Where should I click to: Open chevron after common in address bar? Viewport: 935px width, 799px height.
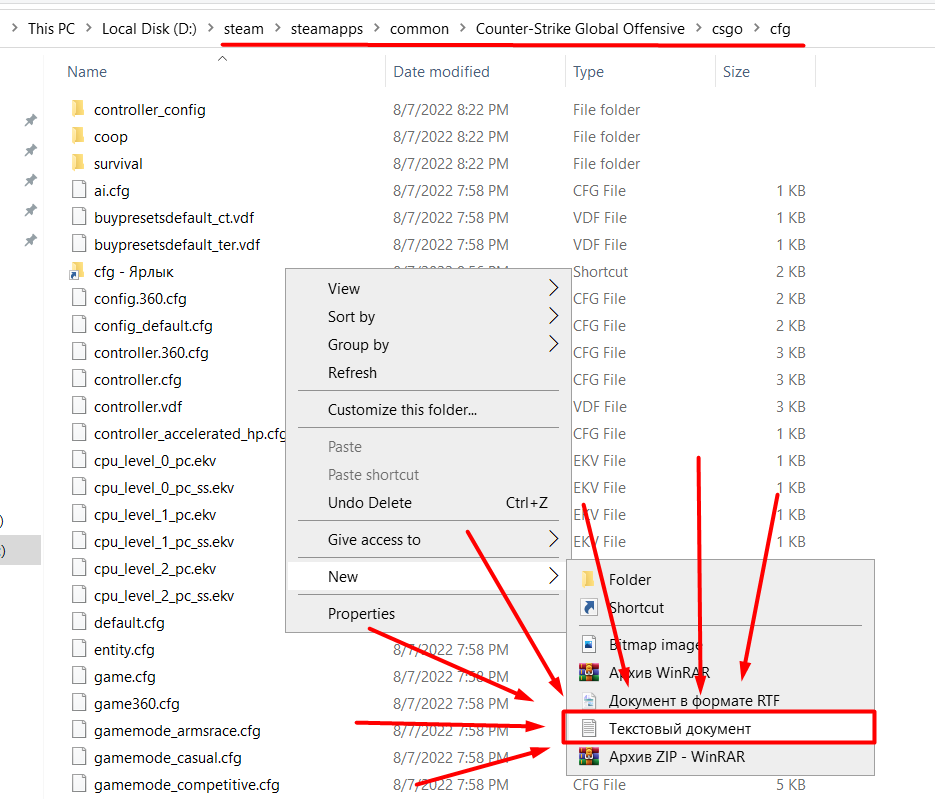(462, 28)
